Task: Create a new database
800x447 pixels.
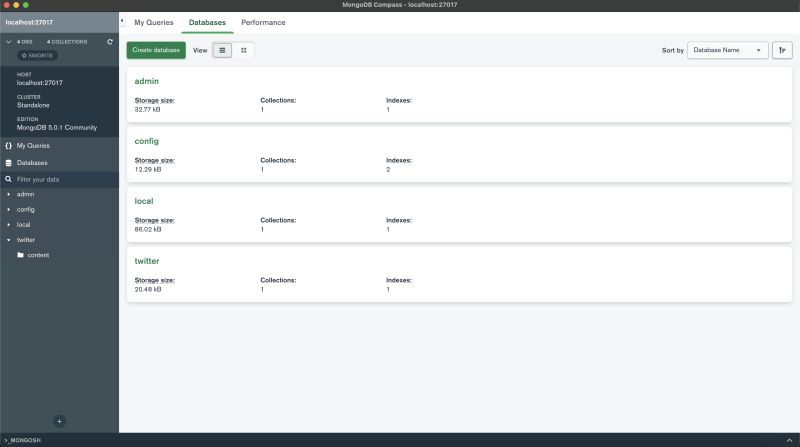Action: coord(156,50)
